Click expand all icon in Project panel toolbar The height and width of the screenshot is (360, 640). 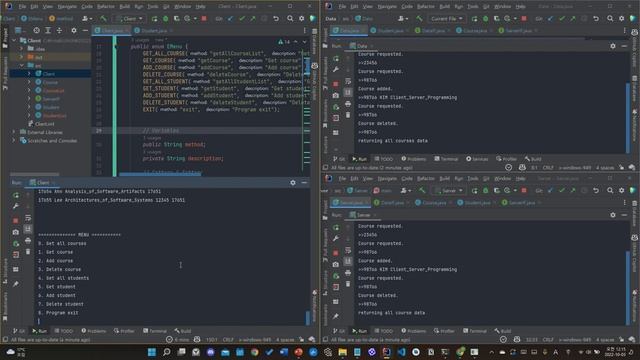tap(48, 30)
